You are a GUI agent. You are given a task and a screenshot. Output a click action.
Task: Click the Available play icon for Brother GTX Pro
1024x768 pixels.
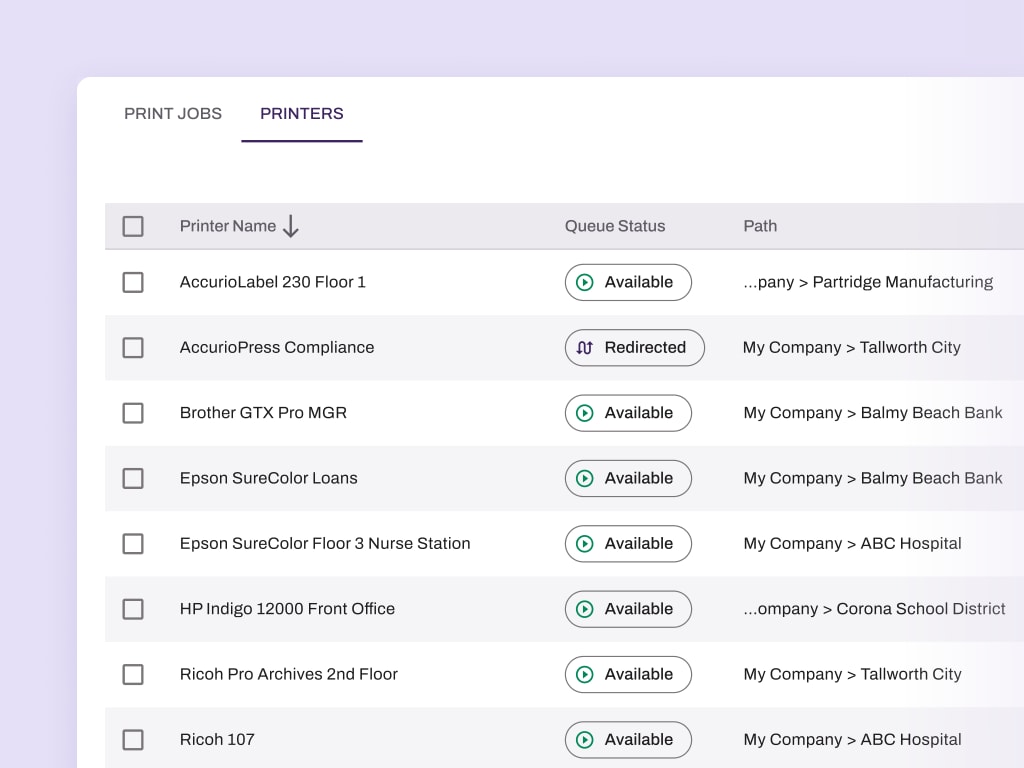click(585, 413)
